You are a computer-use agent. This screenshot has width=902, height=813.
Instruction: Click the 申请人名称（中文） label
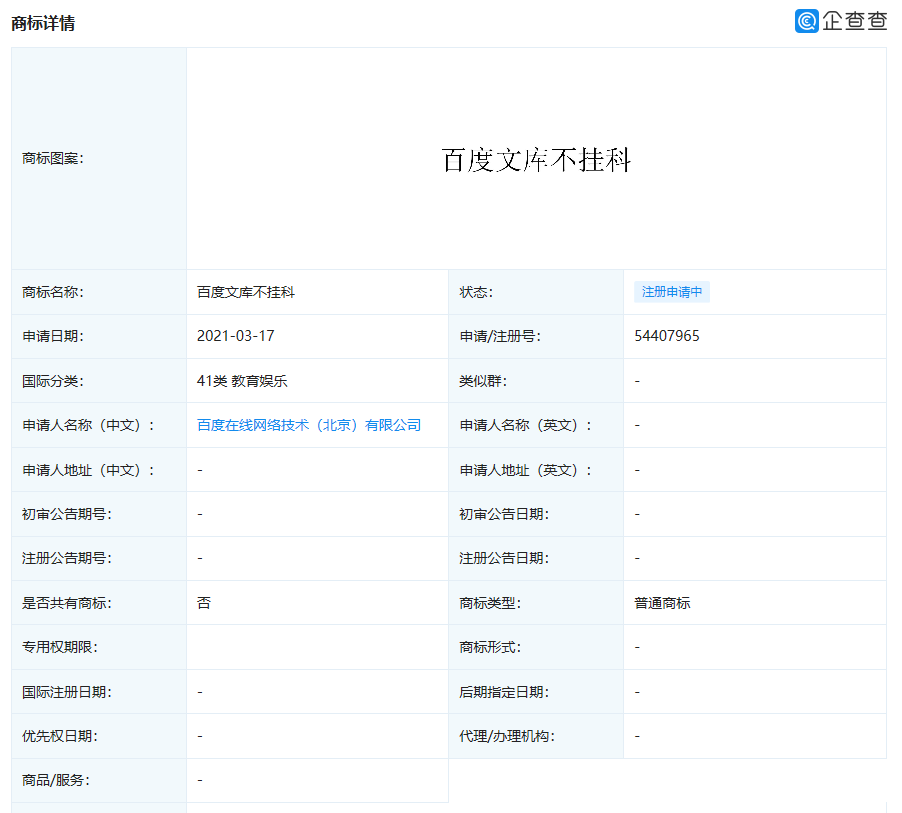89,425
